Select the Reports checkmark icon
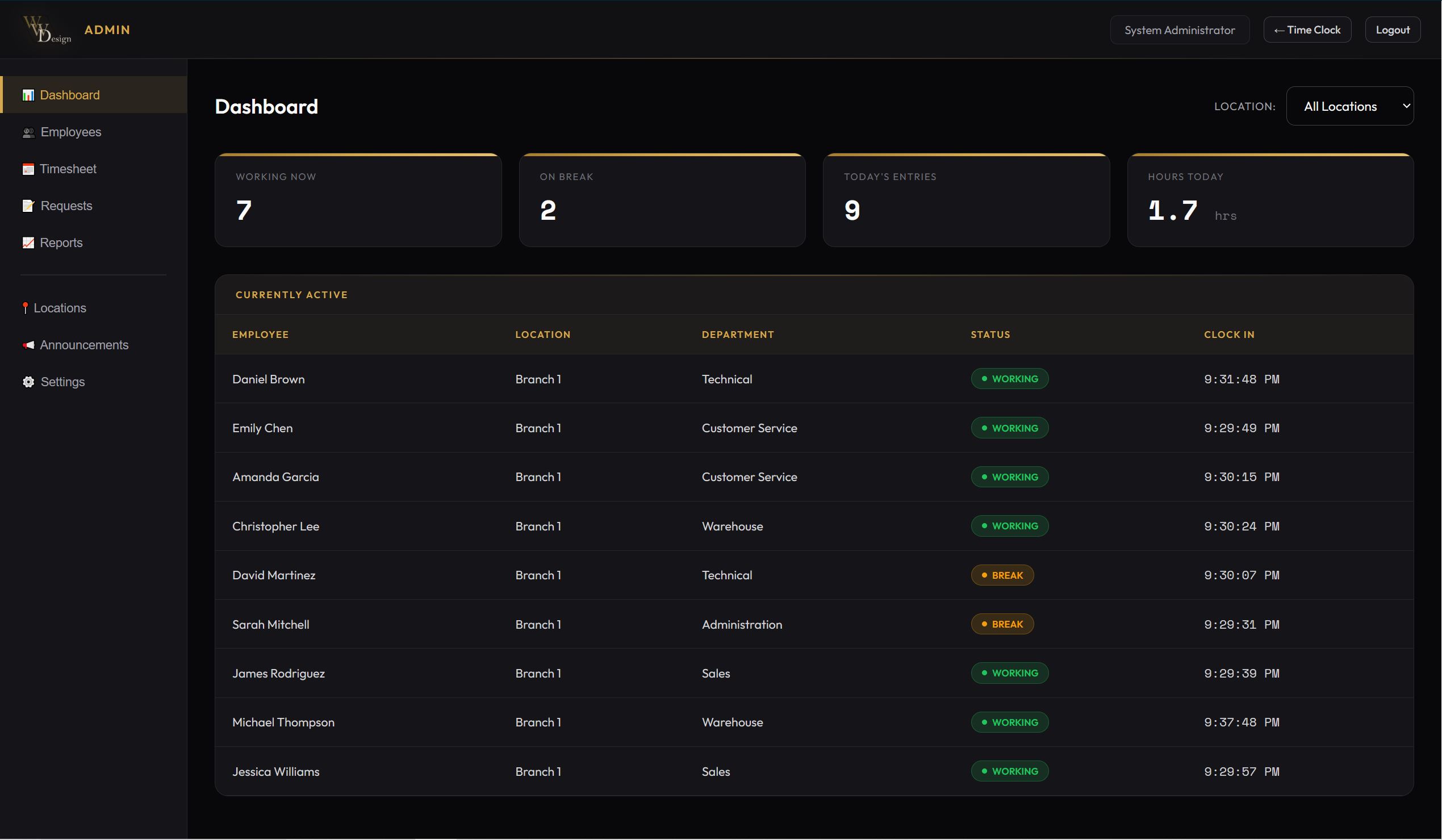 [x=28, y=243]
